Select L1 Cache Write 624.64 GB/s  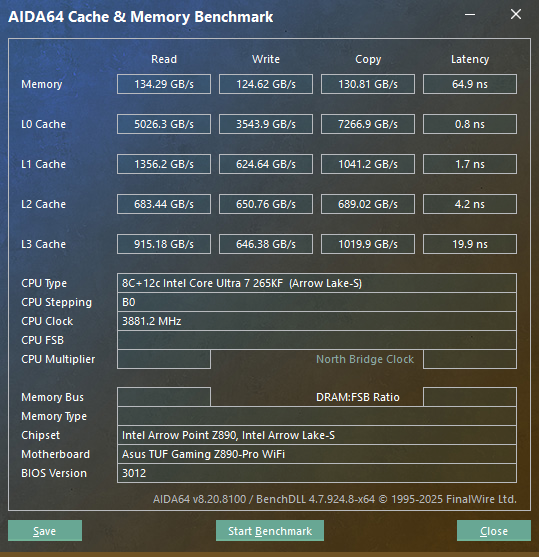266,164
